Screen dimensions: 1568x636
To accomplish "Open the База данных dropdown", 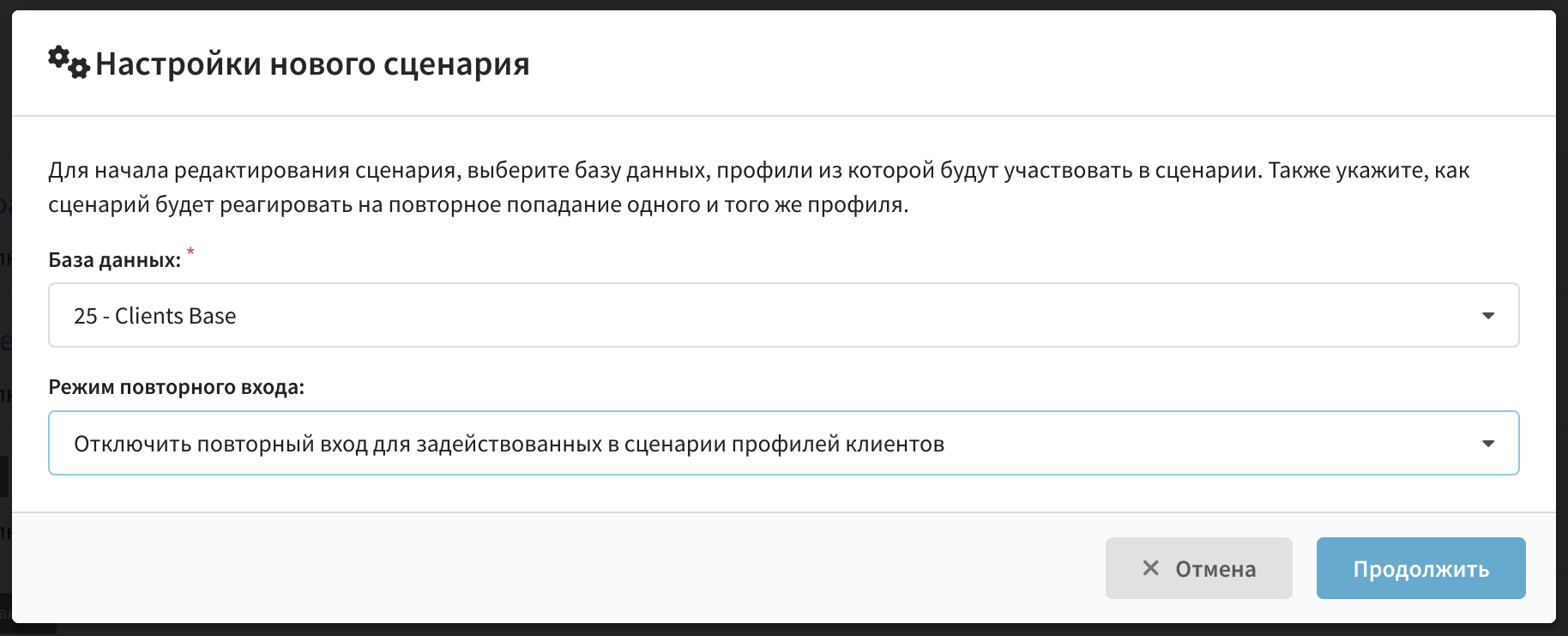I will tap(783, 315).
